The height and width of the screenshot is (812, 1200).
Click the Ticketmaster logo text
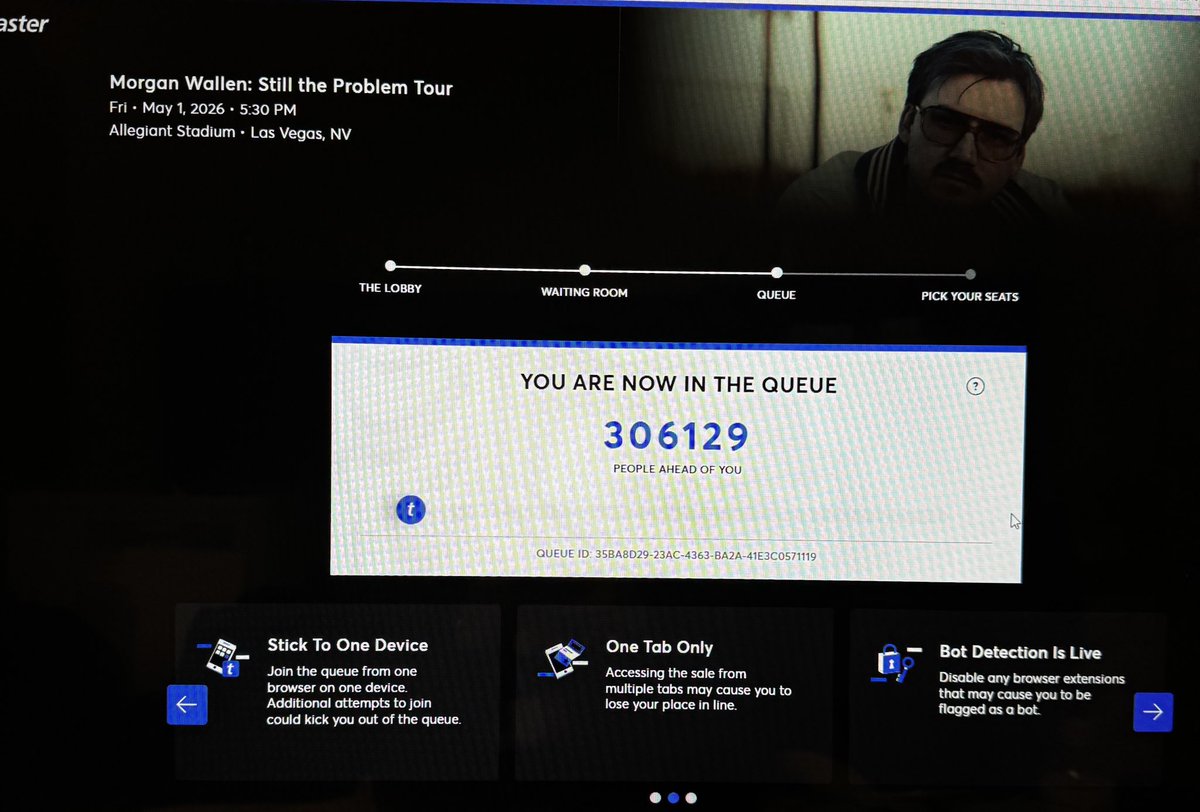pyautogui.click(x=24, y=23)
